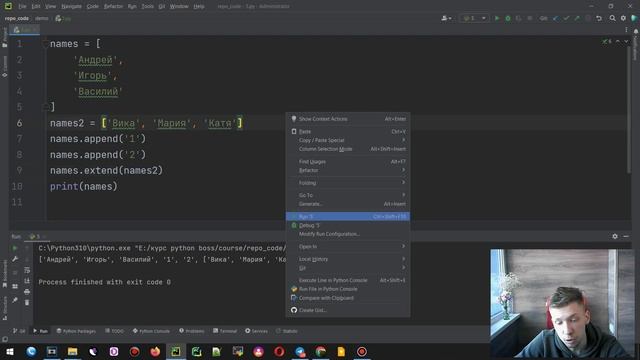Switch to the Problems tool tab
Viewport: 640px width, 360px height.
(192, 331)
